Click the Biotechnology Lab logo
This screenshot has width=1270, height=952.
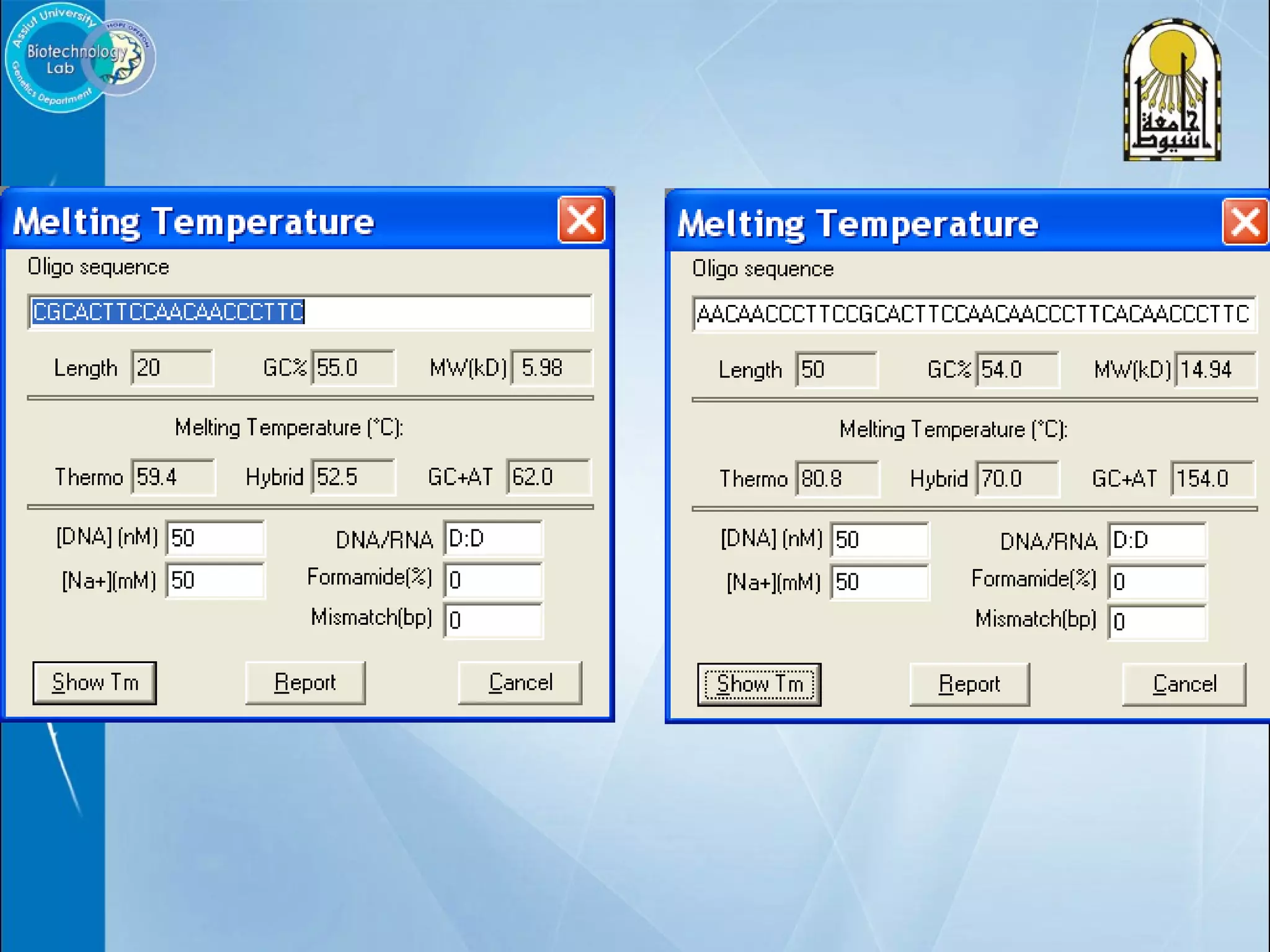79,58
